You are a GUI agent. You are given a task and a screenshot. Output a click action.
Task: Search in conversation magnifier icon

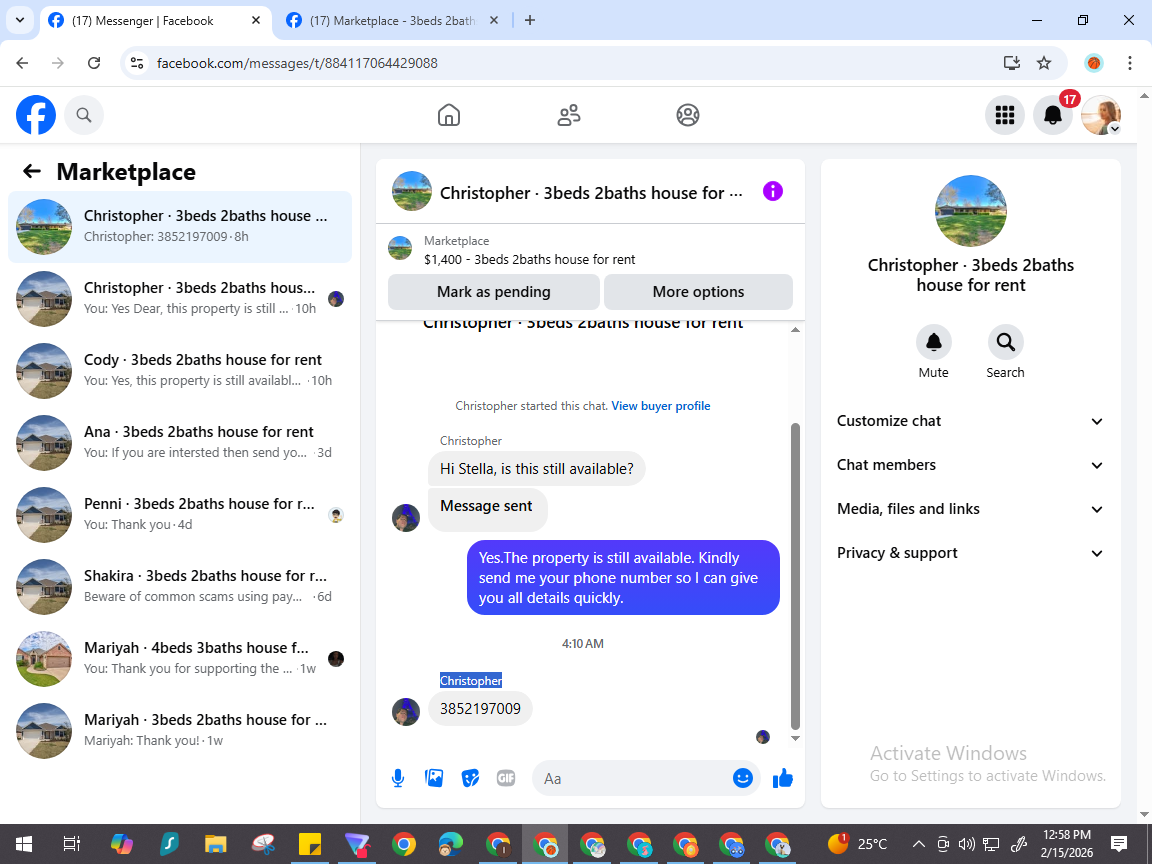tap(1005, 342)
